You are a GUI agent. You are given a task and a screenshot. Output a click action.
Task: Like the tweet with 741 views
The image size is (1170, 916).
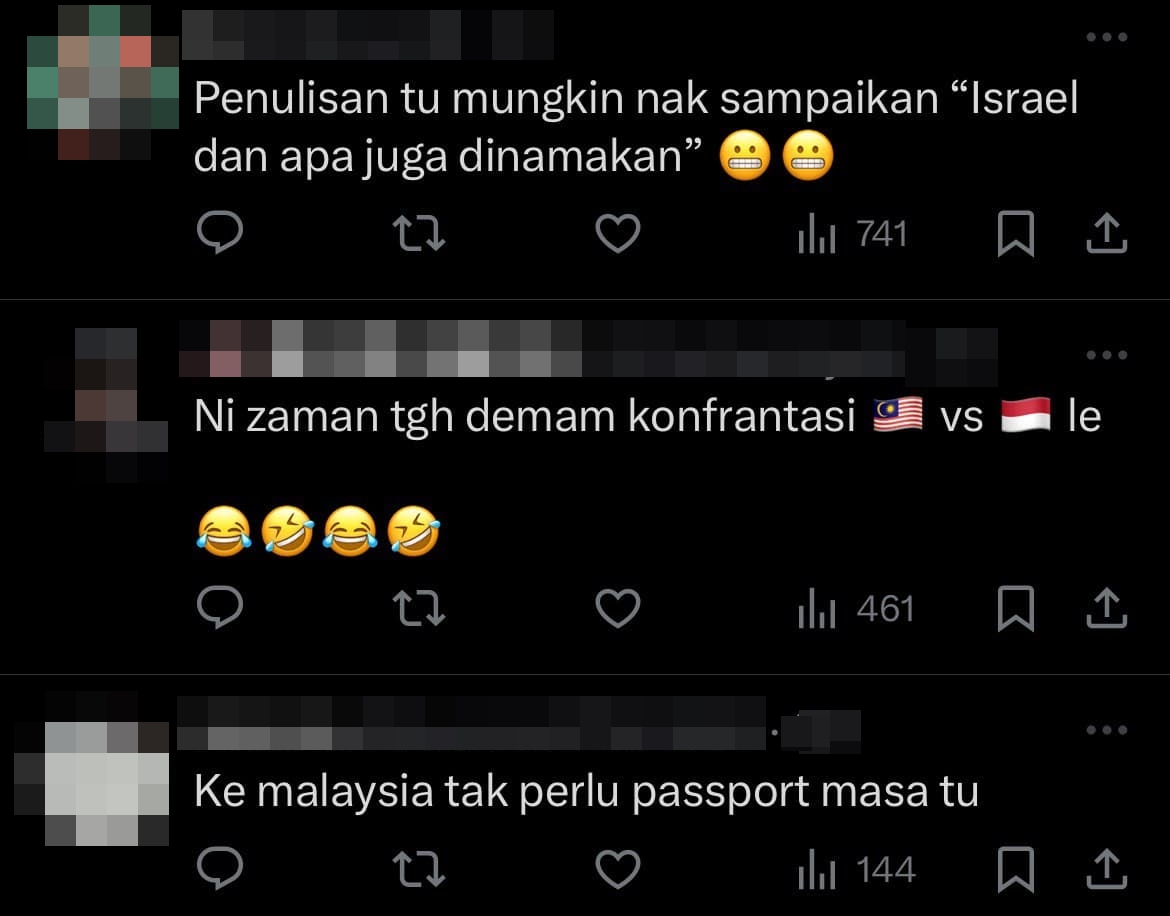[x=618, y=233]
